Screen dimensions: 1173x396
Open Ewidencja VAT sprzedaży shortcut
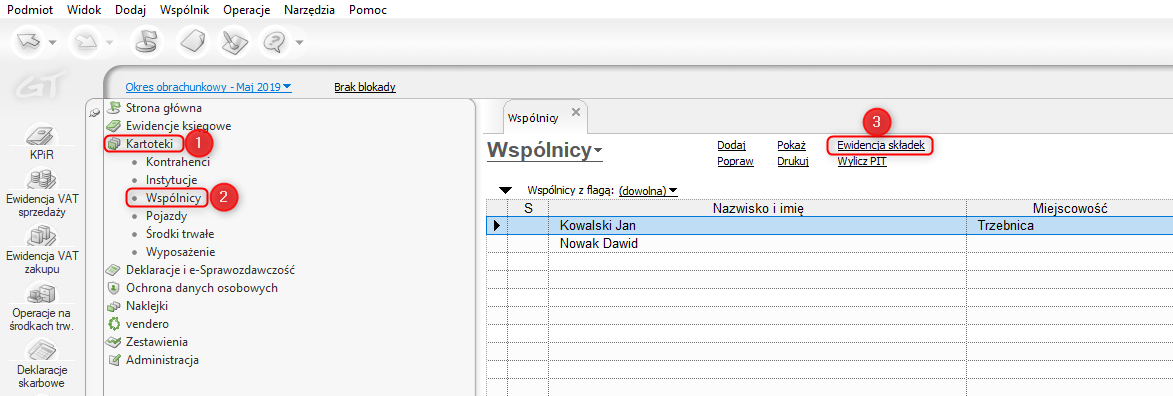click(x=43, y=192)
